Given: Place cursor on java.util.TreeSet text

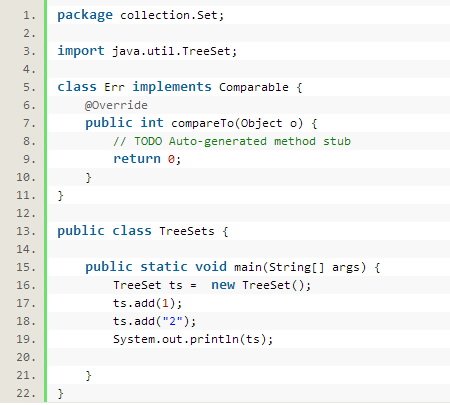Looking at the screenshot, I should click(174, 51).
